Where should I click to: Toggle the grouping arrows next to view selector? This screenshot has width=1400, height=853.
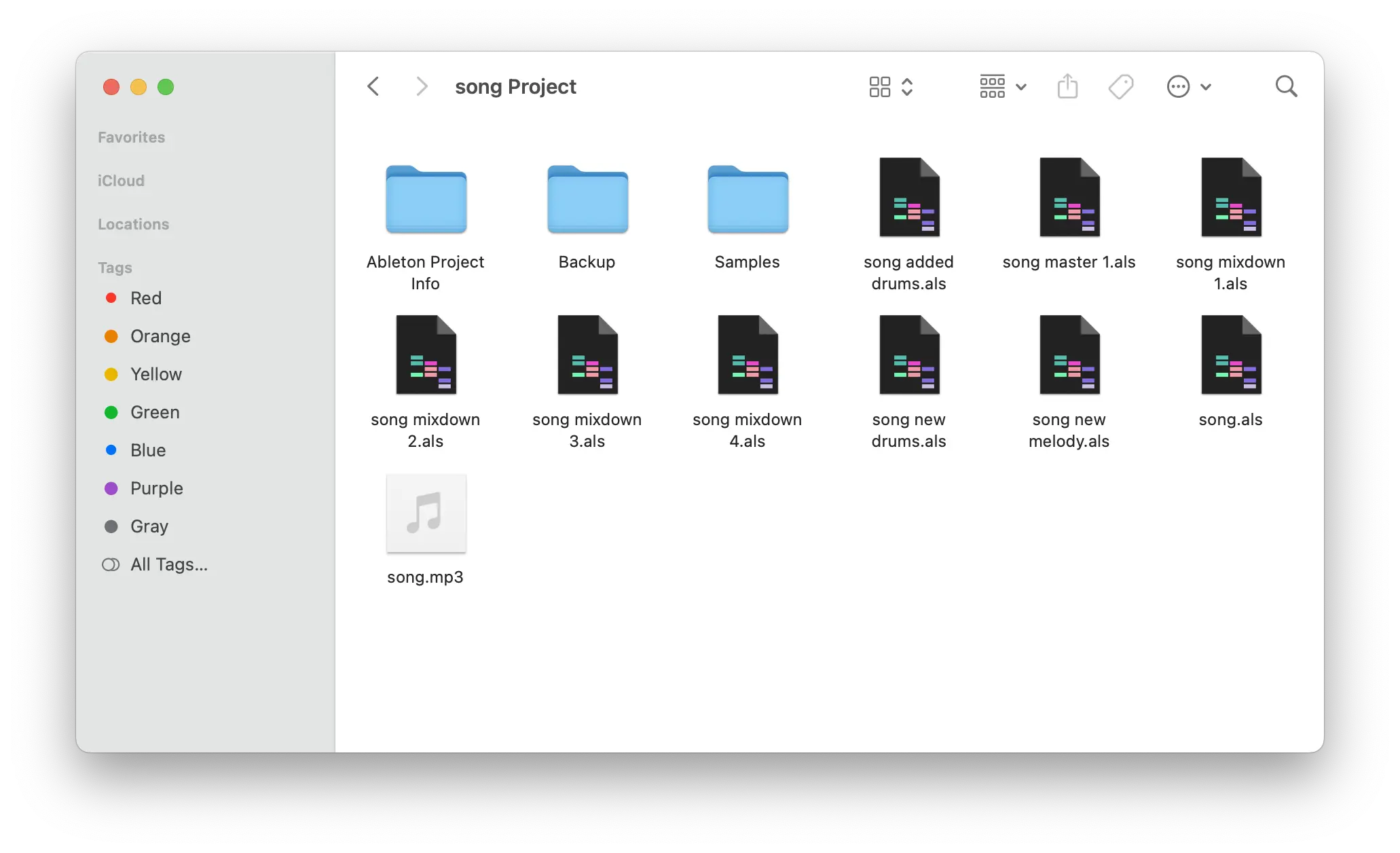click(x=908, y=86)
